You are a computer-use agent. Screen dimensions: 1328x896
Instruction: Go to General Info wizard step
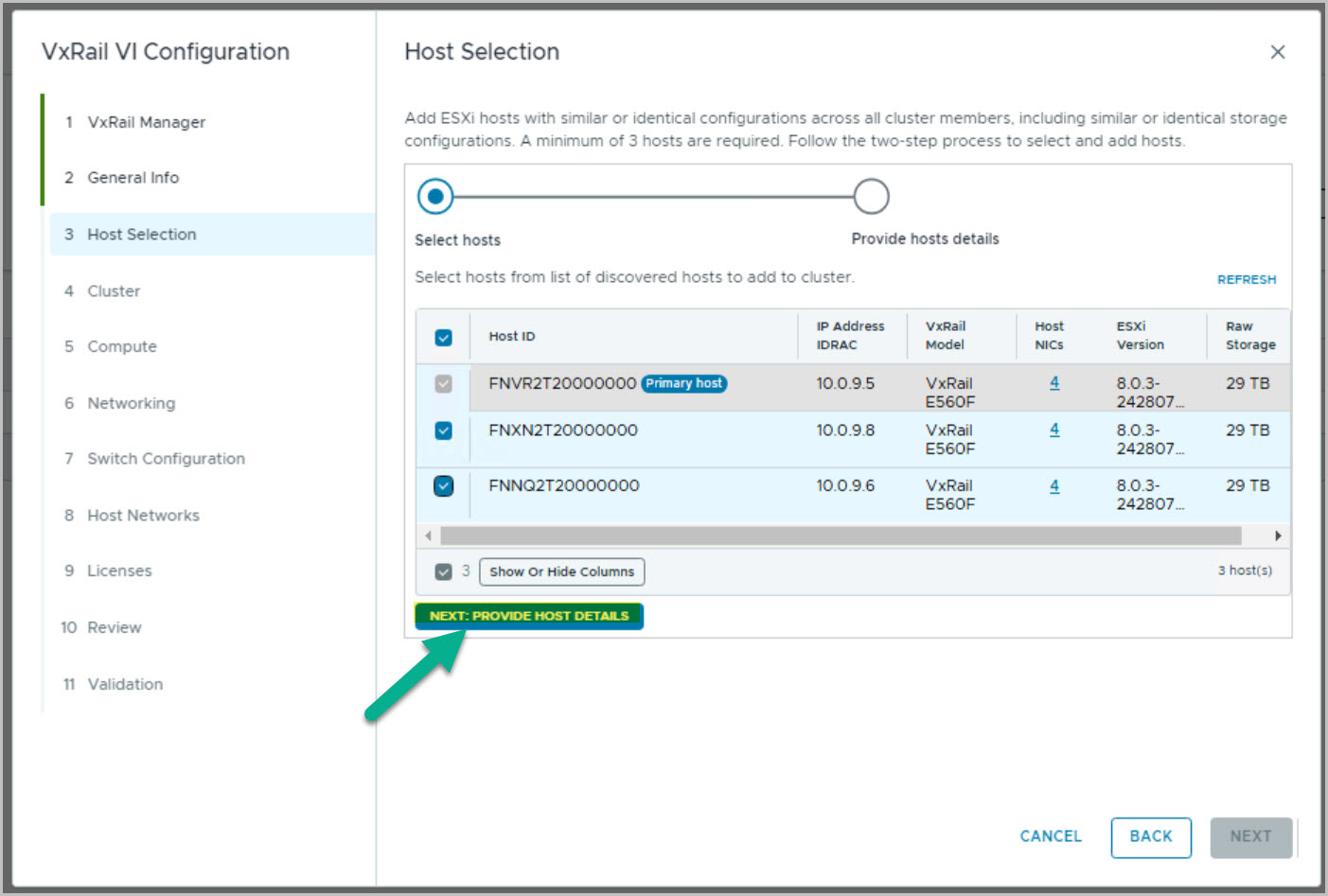click(133, 178)
